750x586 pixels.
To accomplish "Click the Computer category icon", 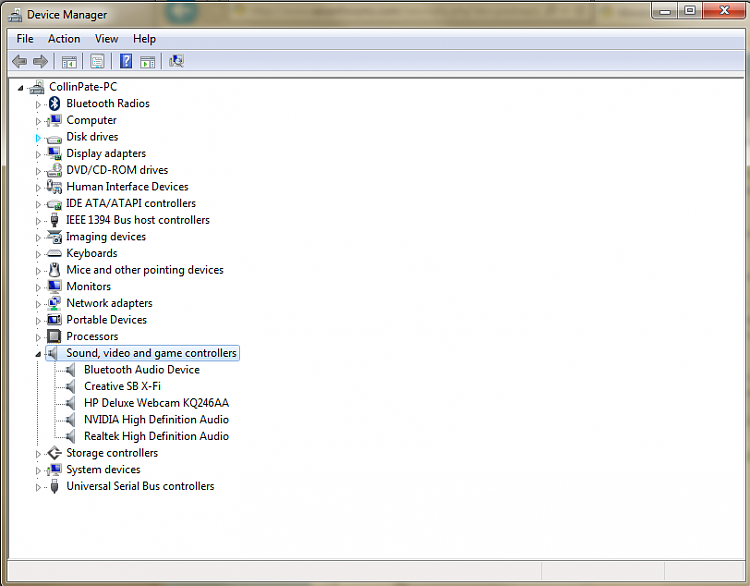I will [55, 120].
